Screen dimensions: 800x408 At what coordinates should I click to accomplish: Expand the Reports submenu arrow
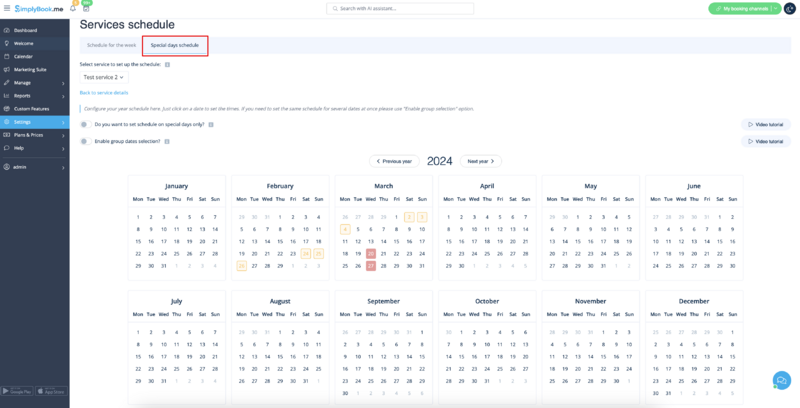[63, 96]
